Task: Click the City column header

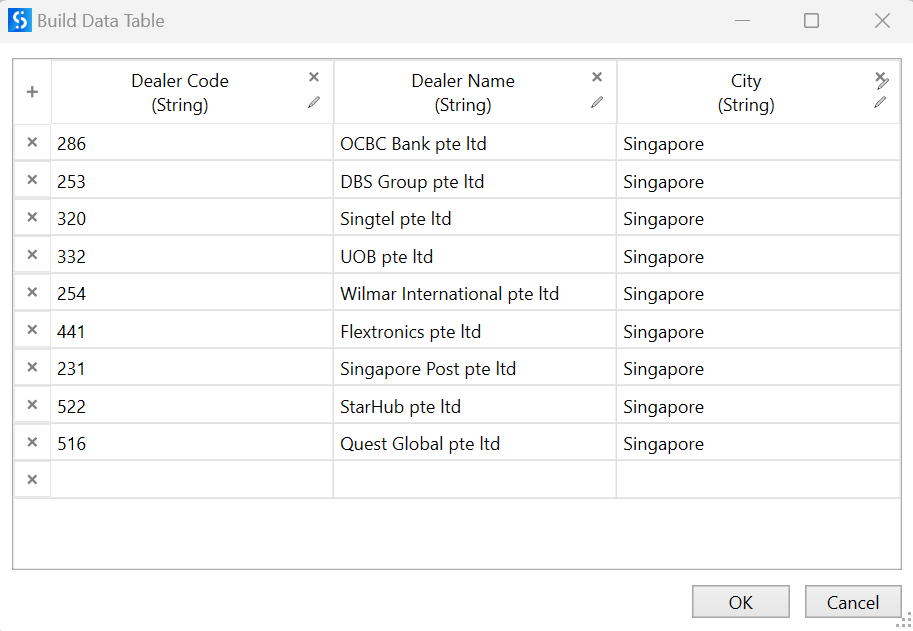Action: [x=758, y=92]
